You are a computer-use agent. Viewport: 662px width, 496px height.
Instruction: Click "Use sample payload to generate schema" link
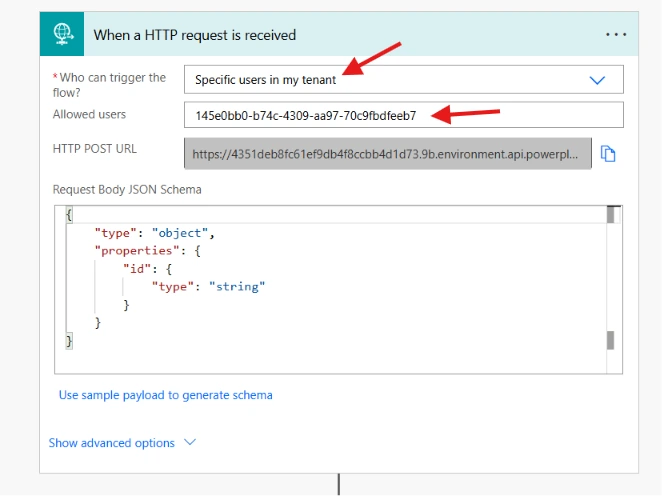click(x=166, y=395)
